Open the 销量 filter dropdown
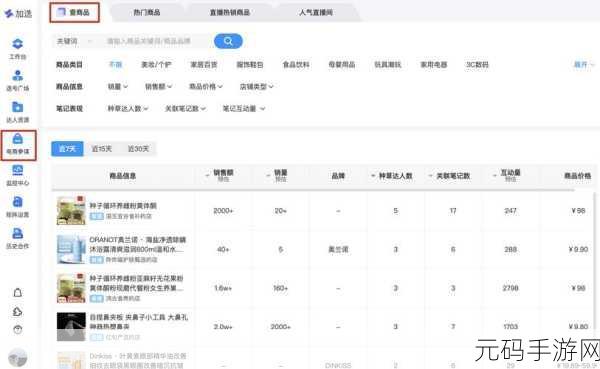The width and height of the screenshot is (600, 369). pos(117,87)
